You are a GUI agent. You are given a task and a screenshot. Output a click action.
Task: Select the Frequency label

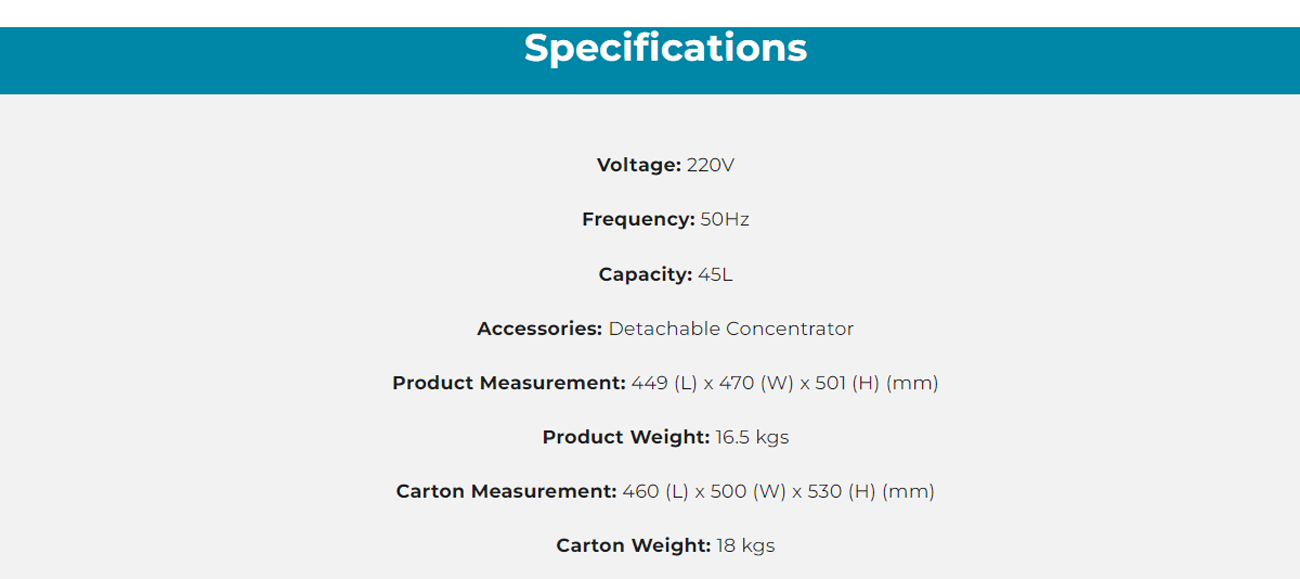coord(638,219)
